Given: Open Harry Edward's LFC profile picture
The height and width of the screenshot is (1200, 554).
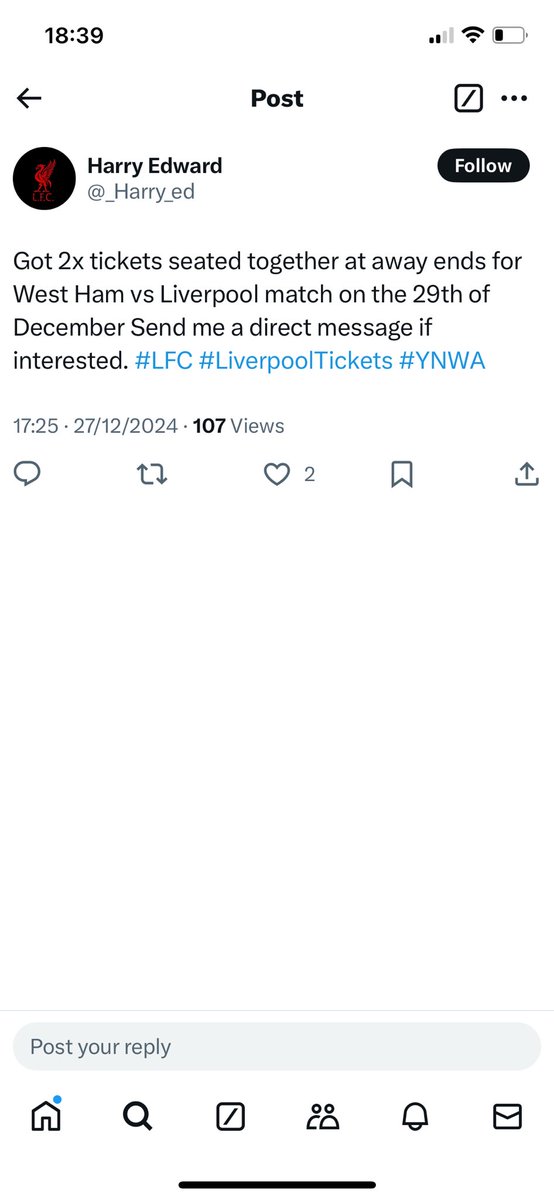Looking at the screenshot, I should (x=44, y=179).
